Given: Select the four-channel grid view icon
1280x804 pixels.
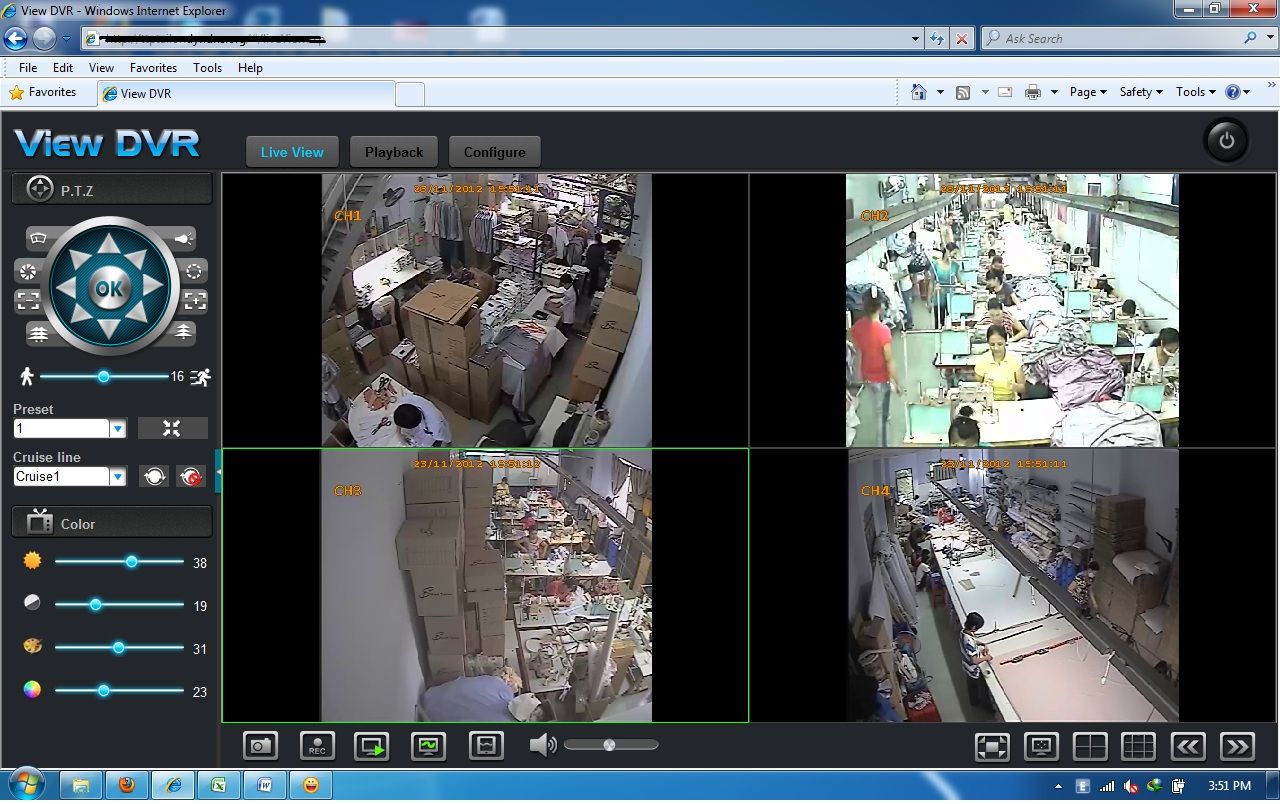Looking at the screenshot, I should click(x=1090, y=746).
